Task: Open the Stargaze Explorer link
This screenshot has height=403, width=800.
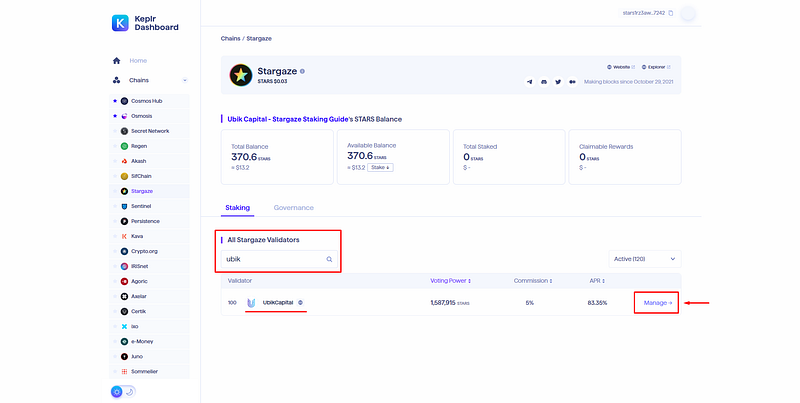Action: (x=656, y=67)
